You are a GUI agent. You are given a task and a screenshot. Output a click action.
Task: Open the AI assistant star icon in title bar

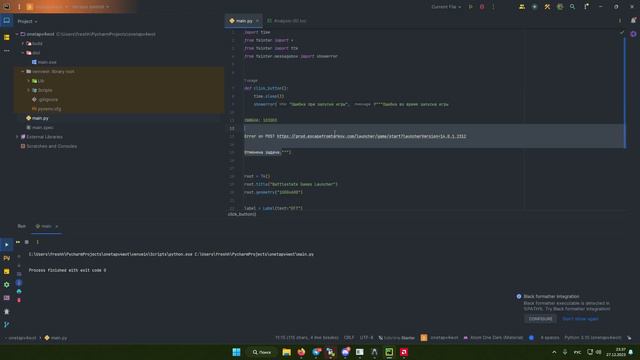[535, 7]
